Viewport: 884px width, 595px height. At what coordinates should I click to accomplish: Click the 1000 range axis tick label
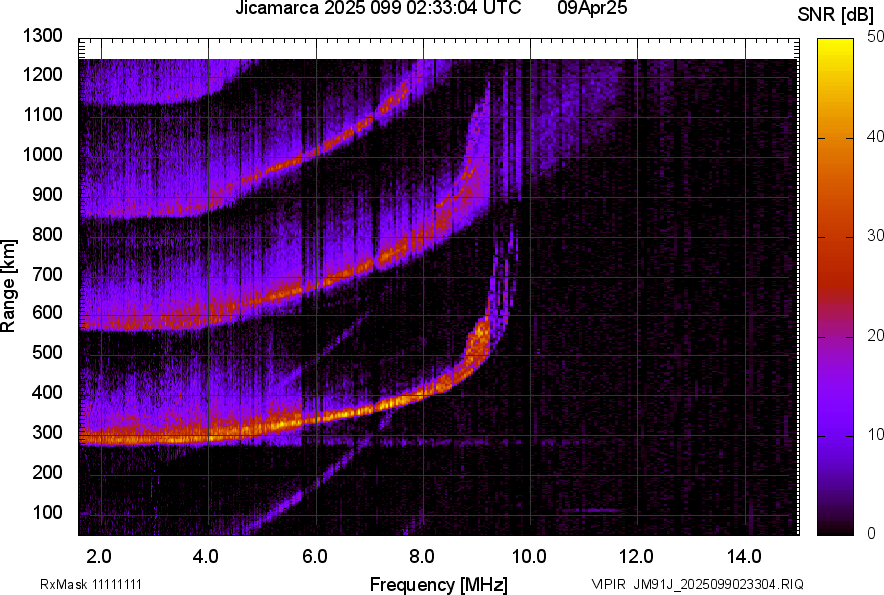[45, 154]
